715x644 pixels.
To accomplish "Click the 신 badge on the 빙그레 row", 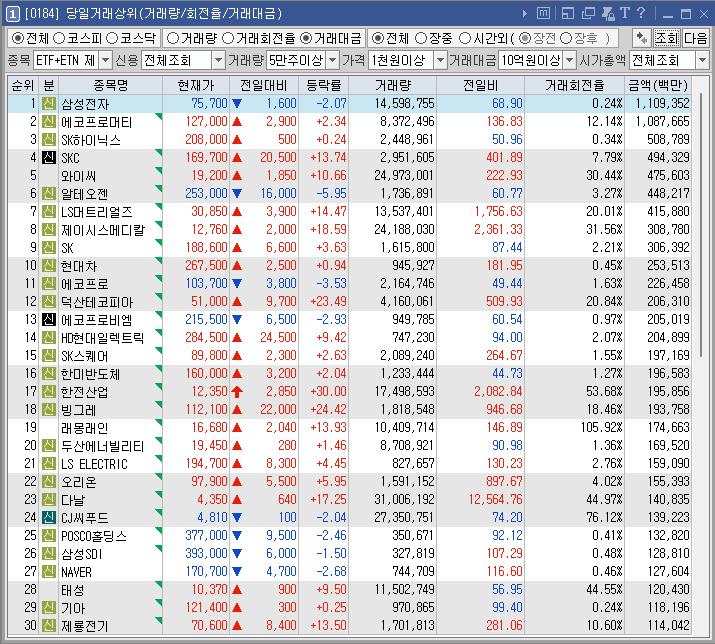I will pos(49,410).
